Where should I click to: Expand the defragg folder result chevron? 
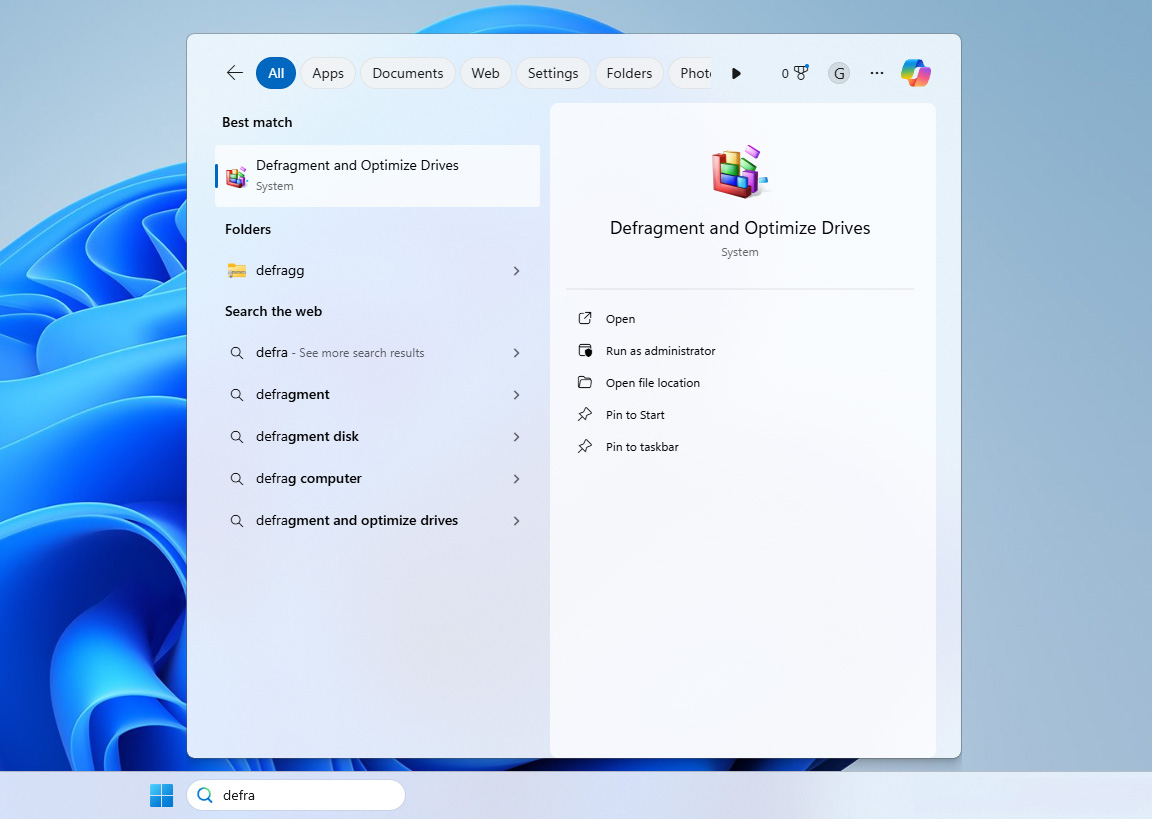coord(516,270)
